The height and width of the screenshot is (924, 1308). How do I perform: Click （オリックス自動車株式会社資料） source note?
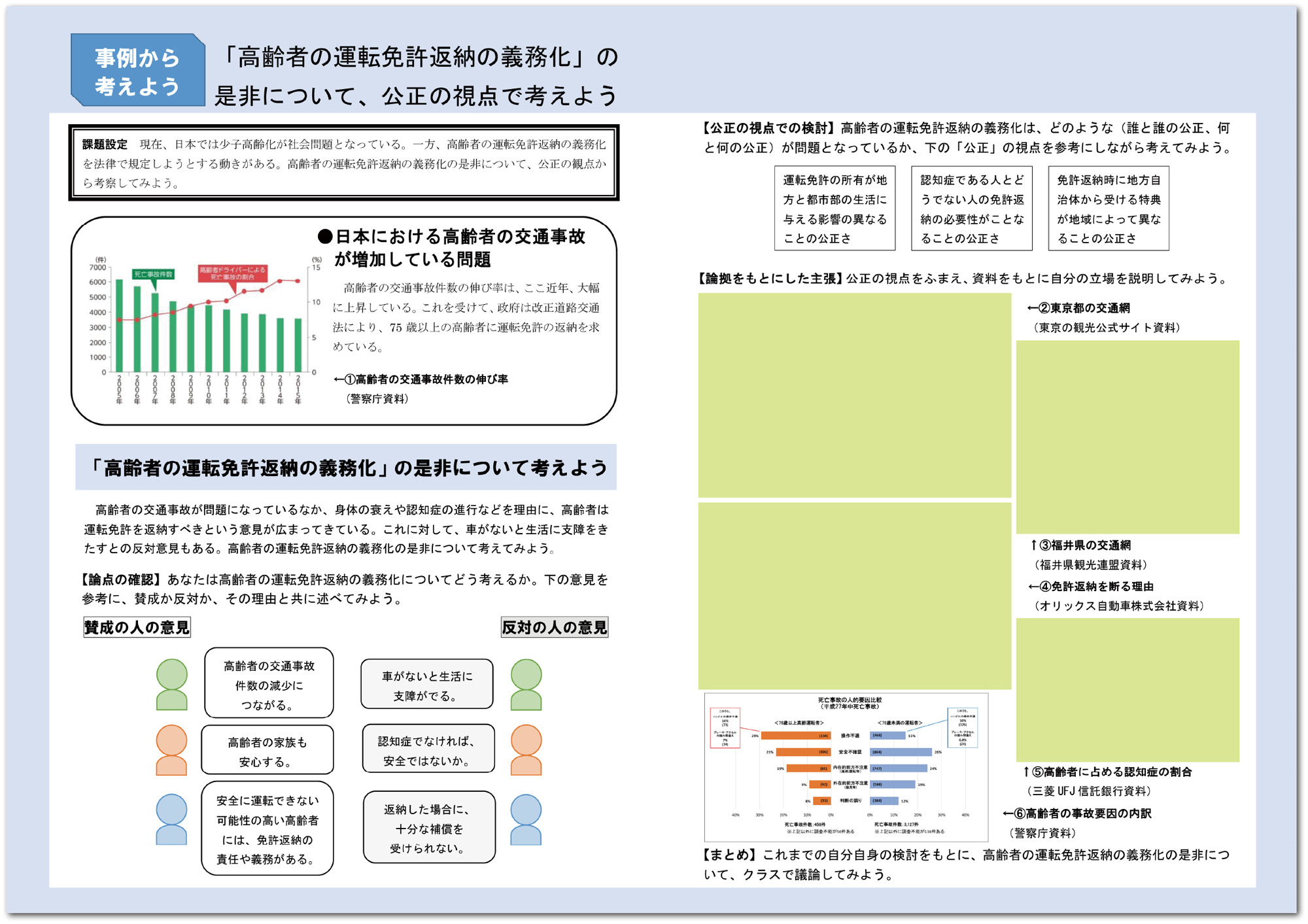click(x=1119, y=606)
